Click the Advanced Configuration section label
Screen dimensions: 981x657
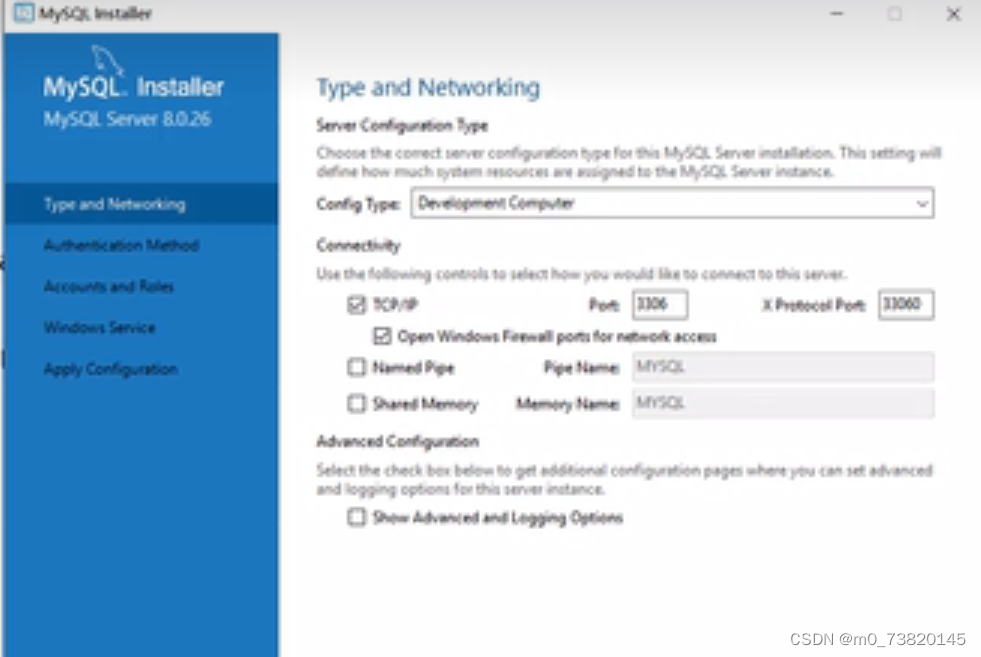pos(398,442)
